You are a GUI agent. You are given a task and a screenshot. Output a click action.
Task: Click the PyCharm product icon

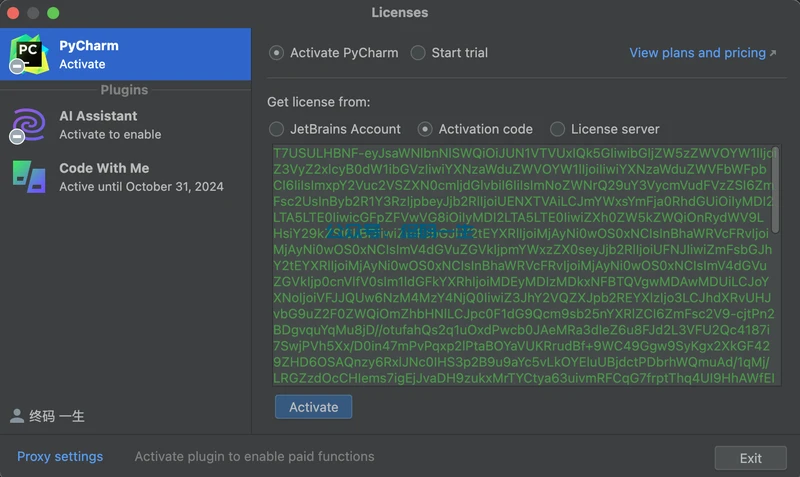(x=30, y=54)
